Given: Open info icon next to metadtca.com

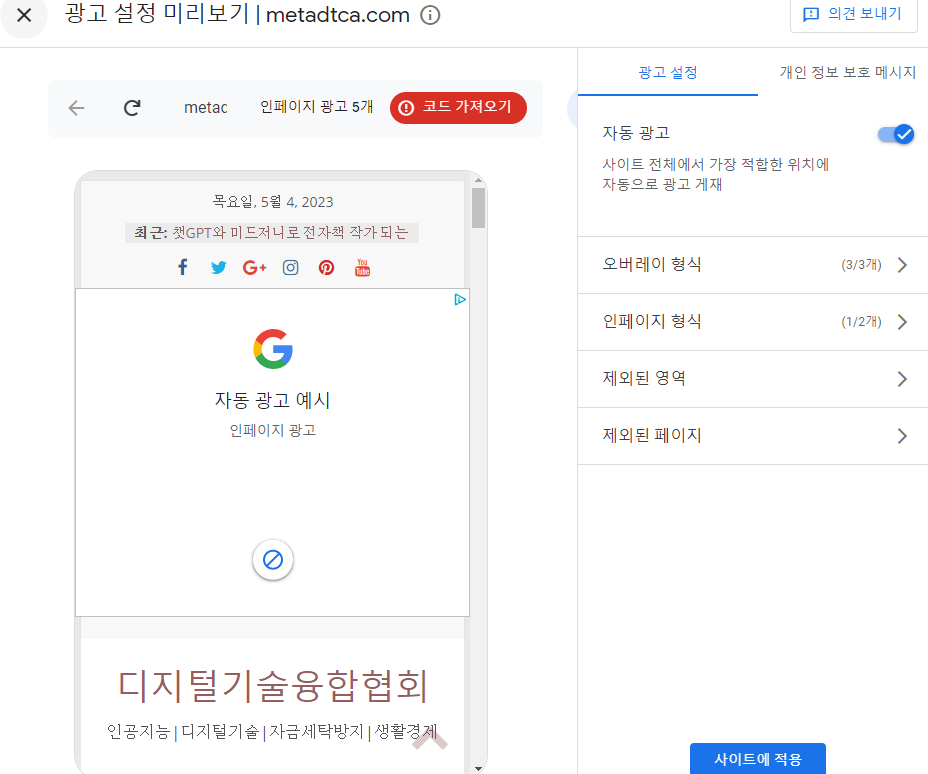Looking at the screenshot, I should pos(430,15).
